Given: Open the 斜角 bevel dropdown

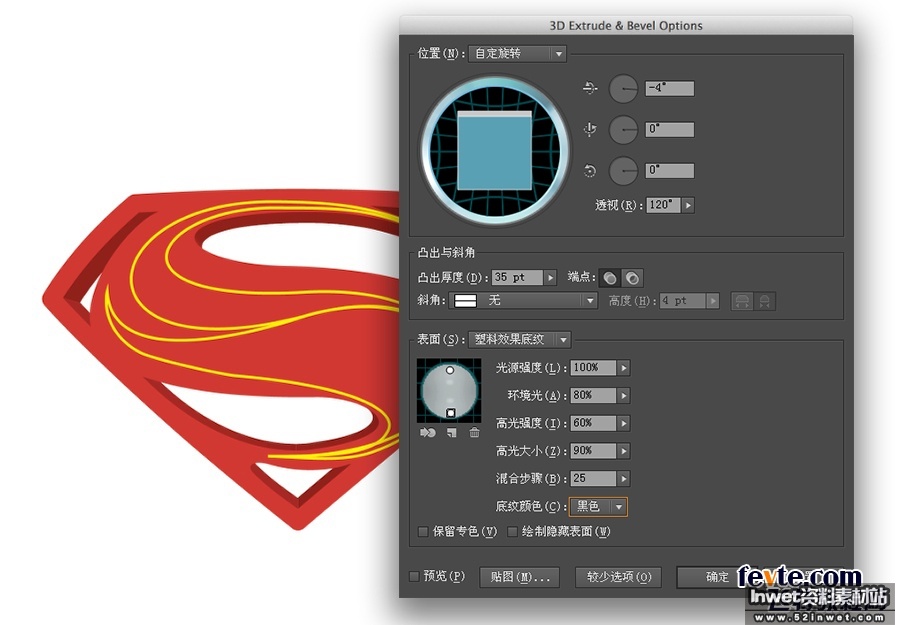Looking at the screenshot, I should [523, 301].
